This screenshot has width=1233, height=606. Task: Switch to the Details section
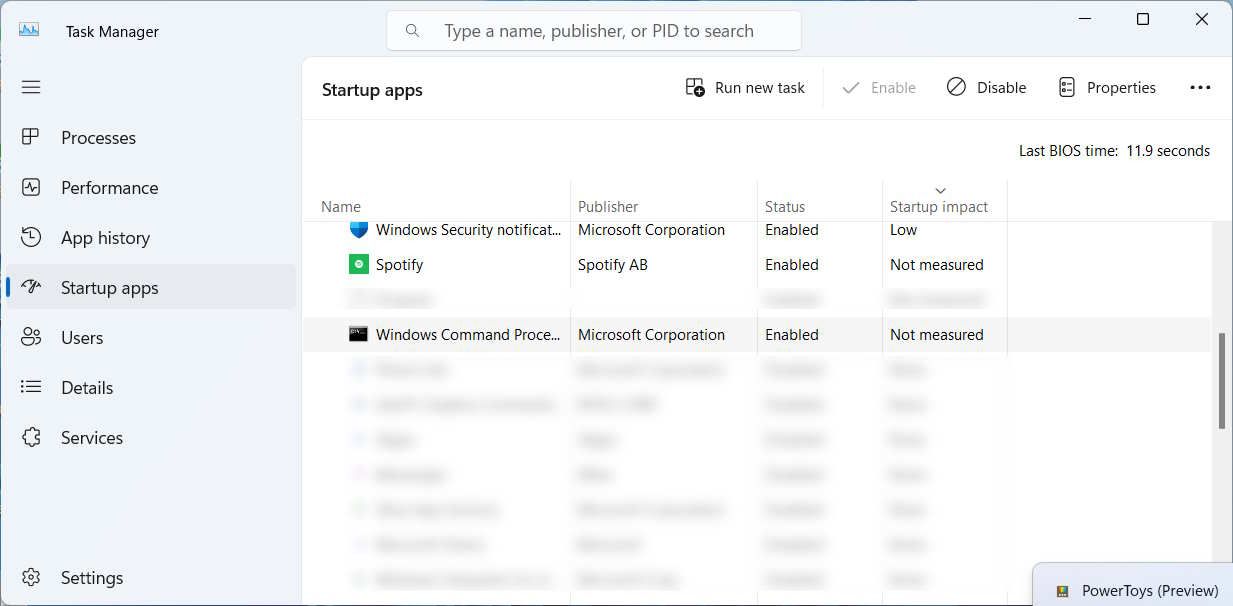click(x=86, y=387)
